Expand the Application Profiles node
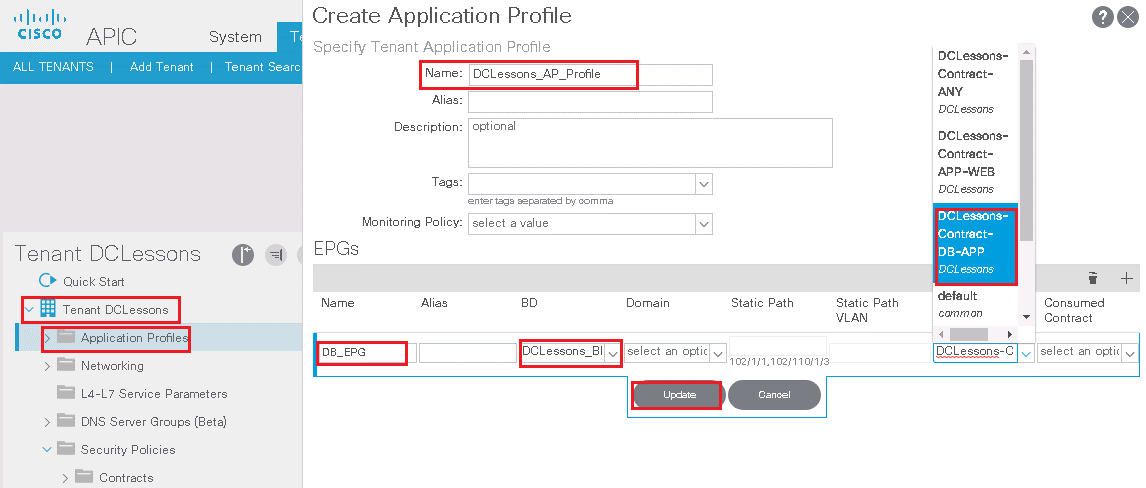This screenshot has width=1146, height=488. click(48, 338)
